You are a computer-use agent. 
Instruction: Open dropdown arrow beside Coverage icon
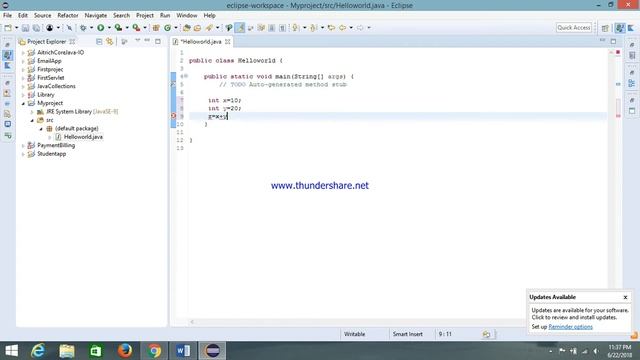pos(127,28)
